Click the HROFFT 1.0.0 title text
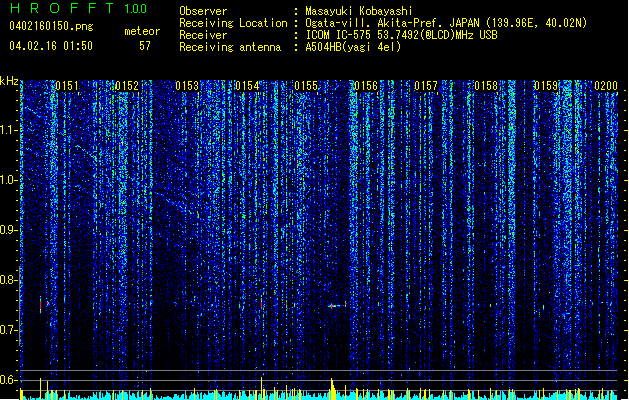The width and height of the screenshot is (629, 400). 78,8
